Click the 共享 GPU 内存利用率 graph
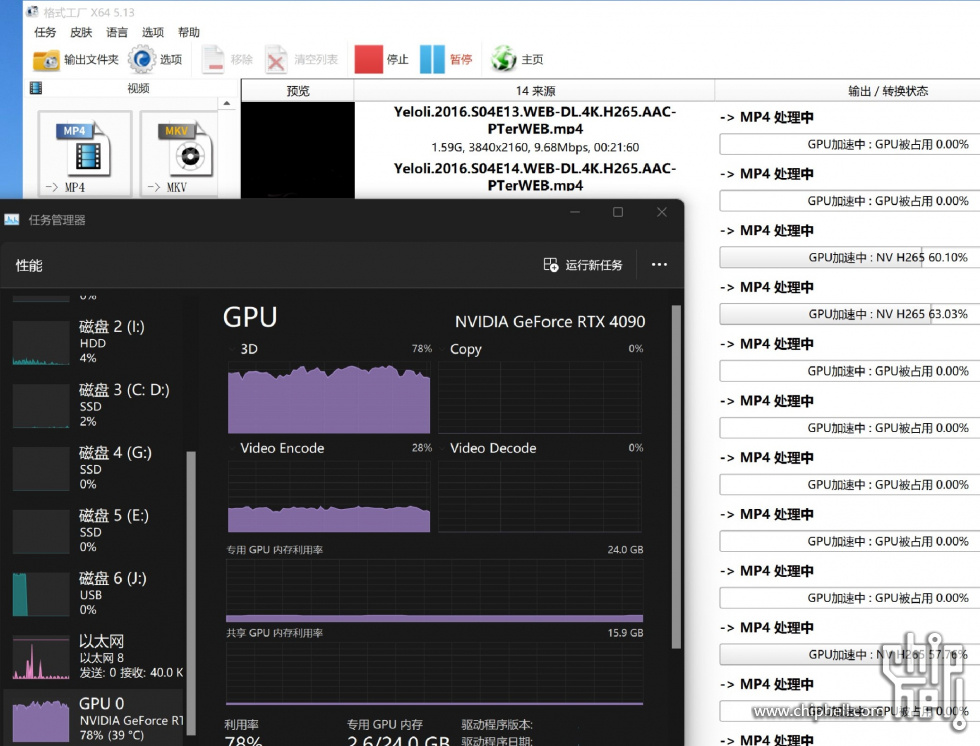 [434, 674]
